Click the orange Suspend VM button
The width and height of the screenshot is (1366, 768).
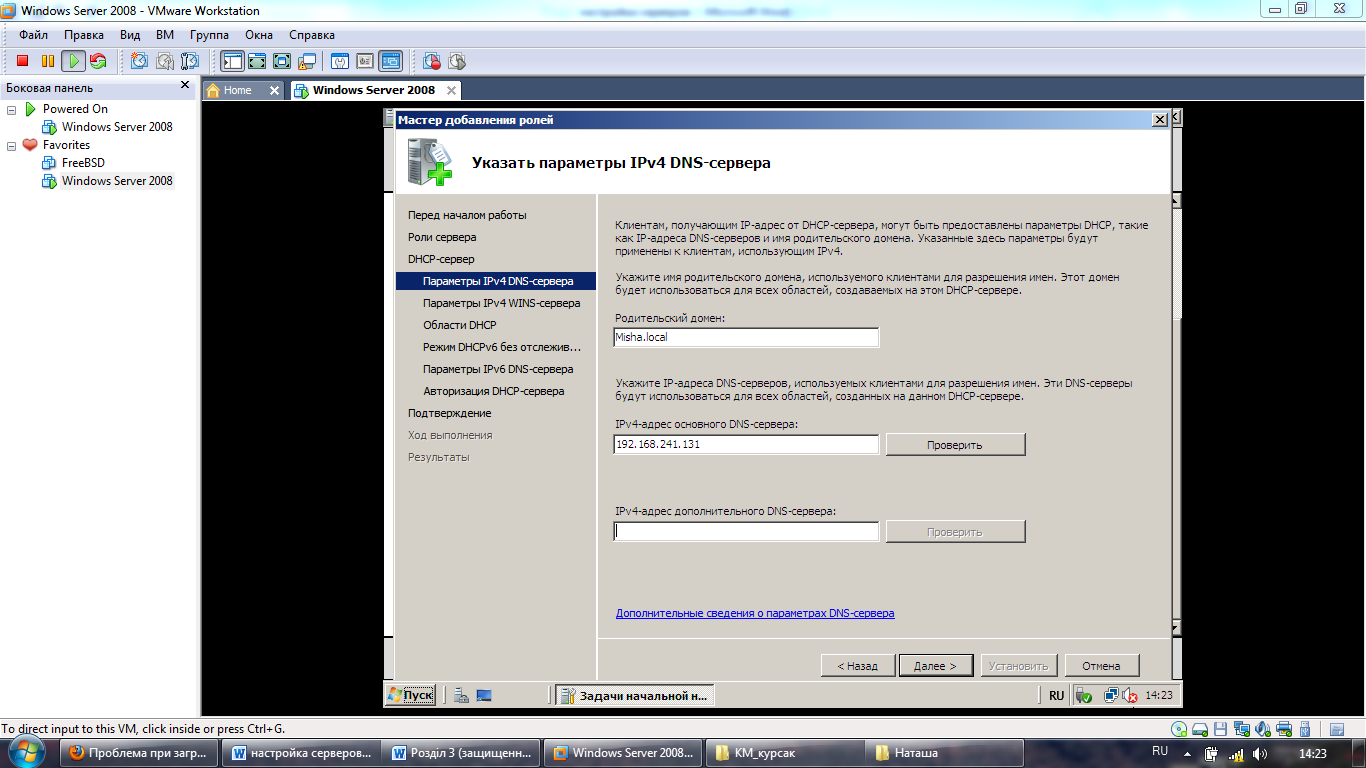click(x=47, y=61)
